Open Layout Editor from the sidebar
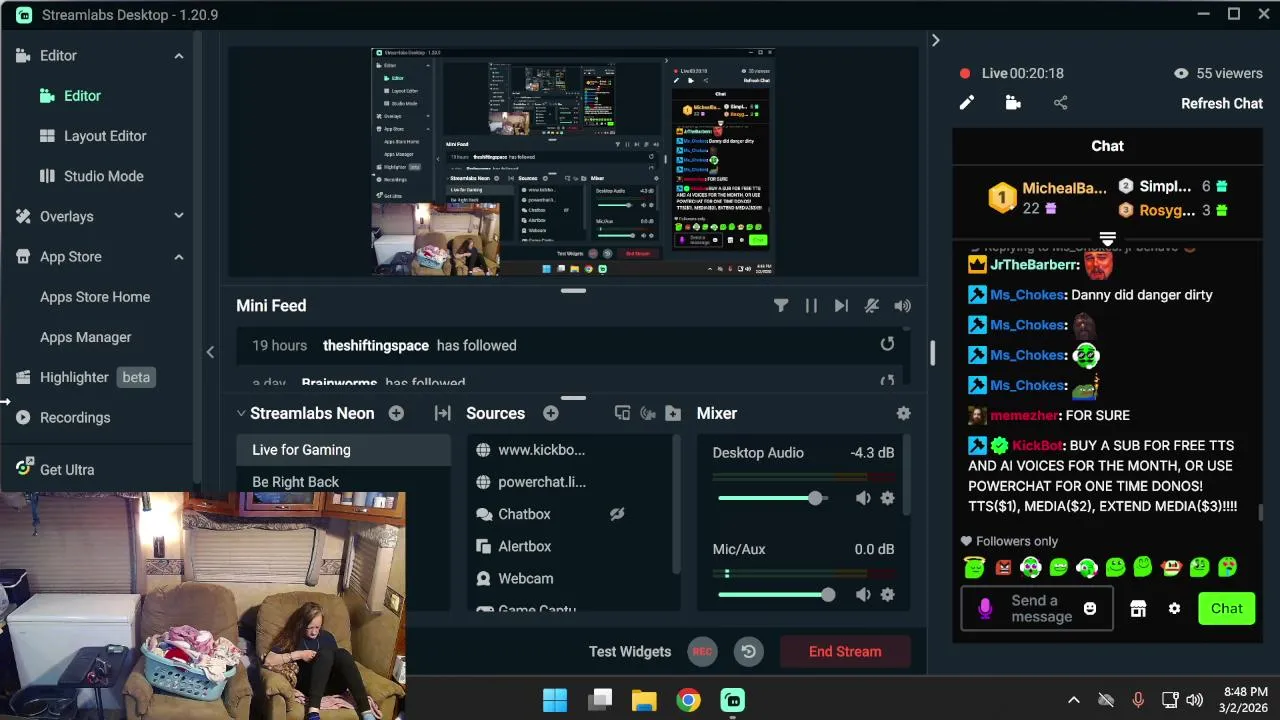This screenshot has height=720, width=1280. point(105,136)
